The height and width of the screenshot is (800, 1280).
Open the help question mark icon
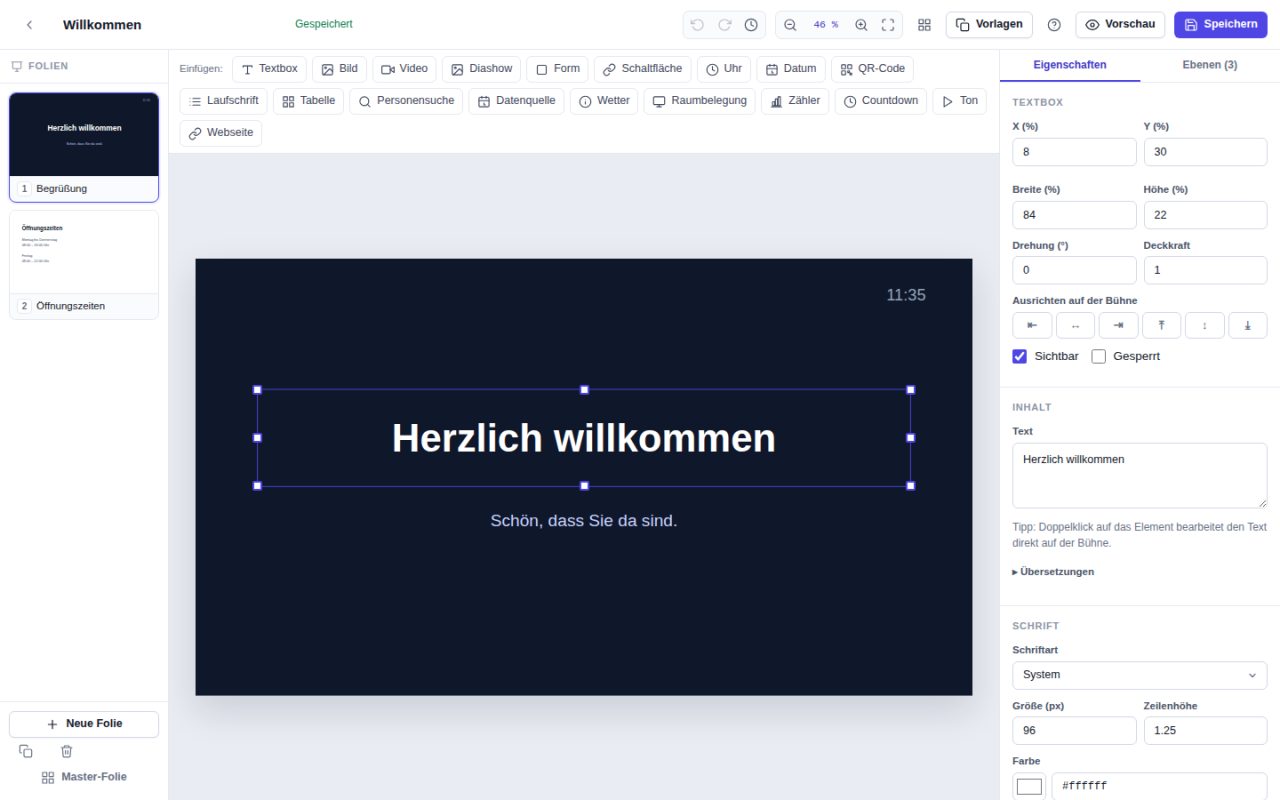tap(1054, 25)
